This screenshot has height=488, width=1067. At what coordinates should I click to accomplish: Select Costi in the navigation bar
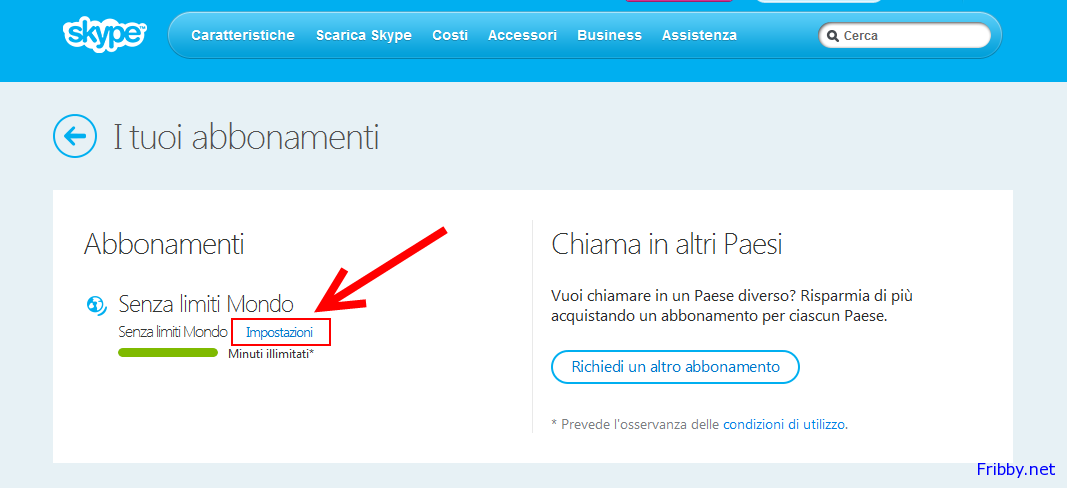pyautogui.click(x=450, y=35)
